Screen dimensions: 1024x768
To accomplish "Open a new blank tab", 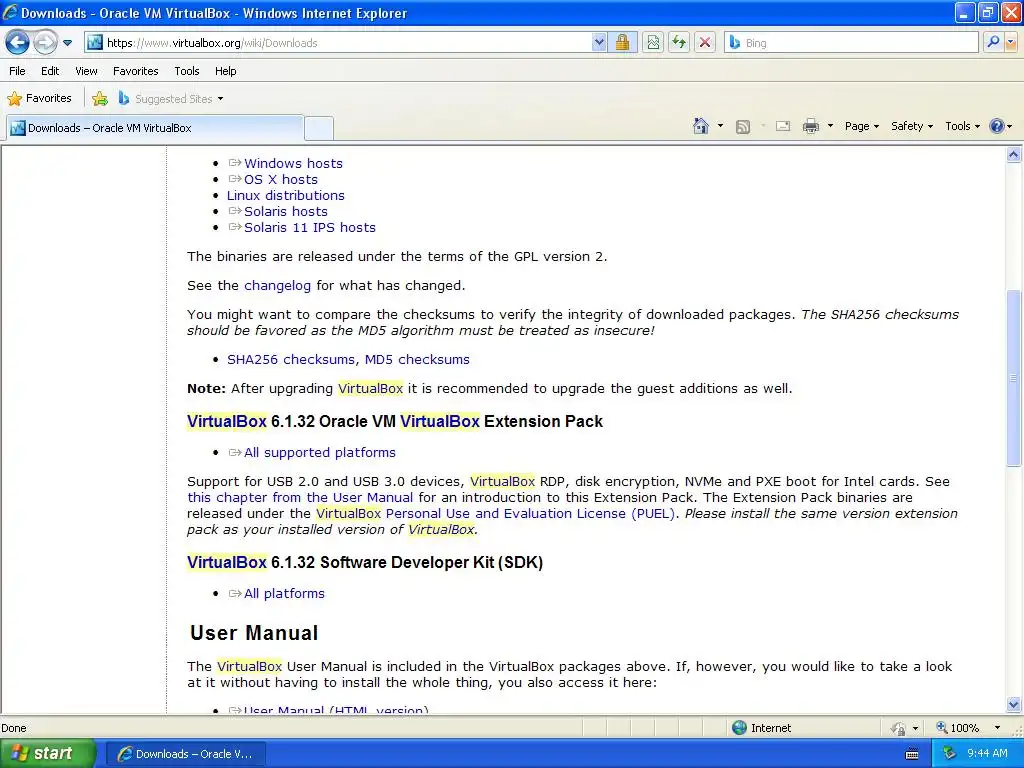I will click(x=319, y=129).
